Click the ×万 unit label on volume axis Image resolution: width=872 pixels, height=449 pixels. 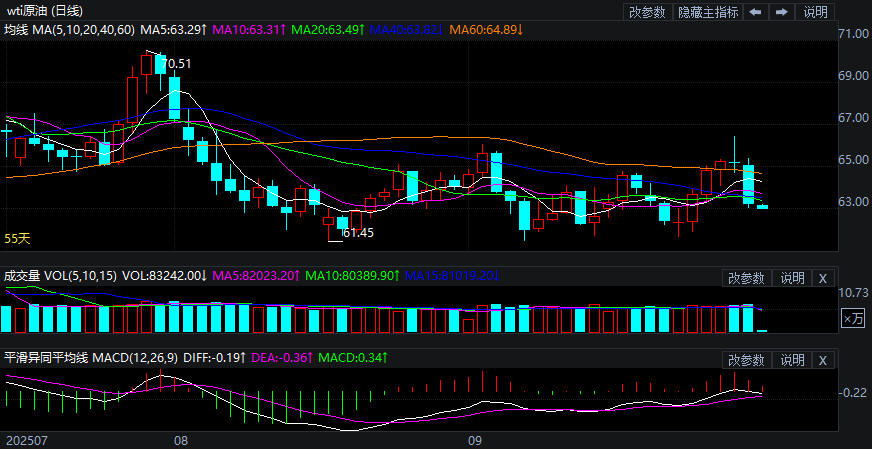click(852, 318)
